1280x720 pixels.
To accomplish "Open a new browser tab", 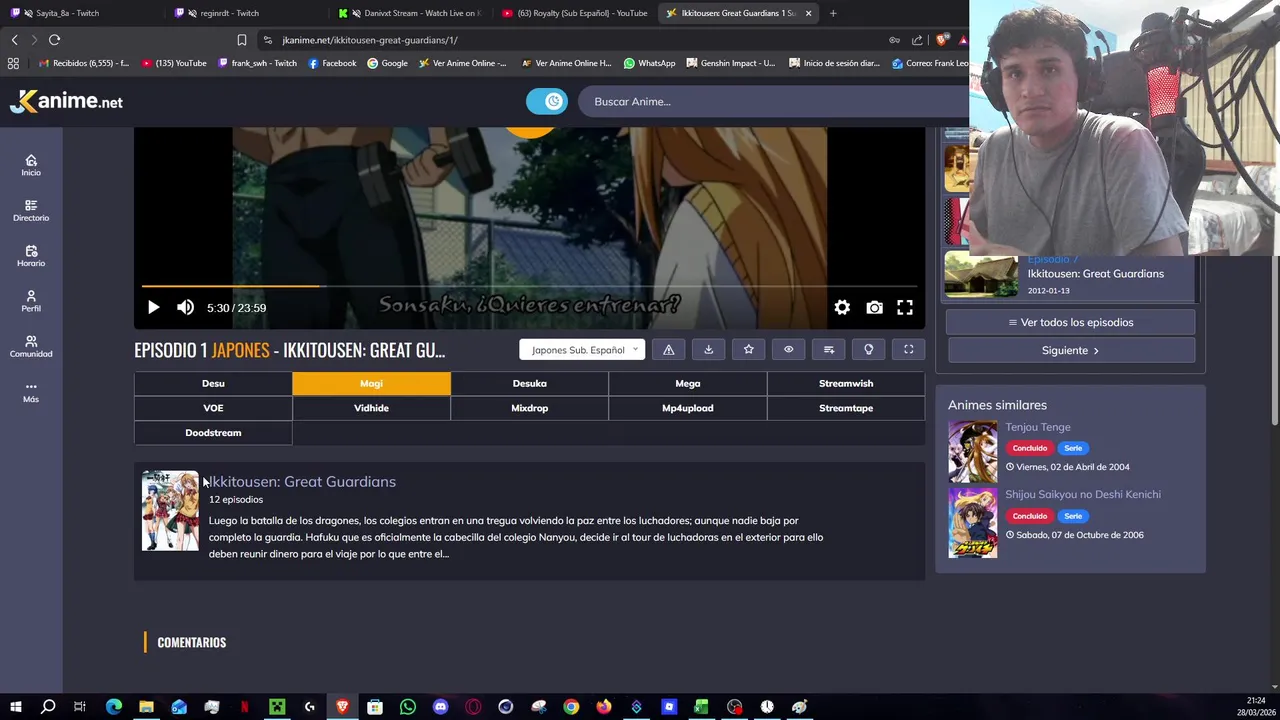I will click(x=833, y=13).
